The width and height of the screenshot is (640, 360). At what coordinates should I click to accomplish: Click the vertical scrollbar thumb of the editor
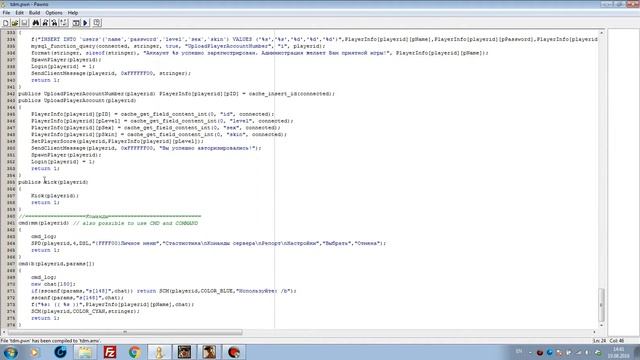coord(601,304)
